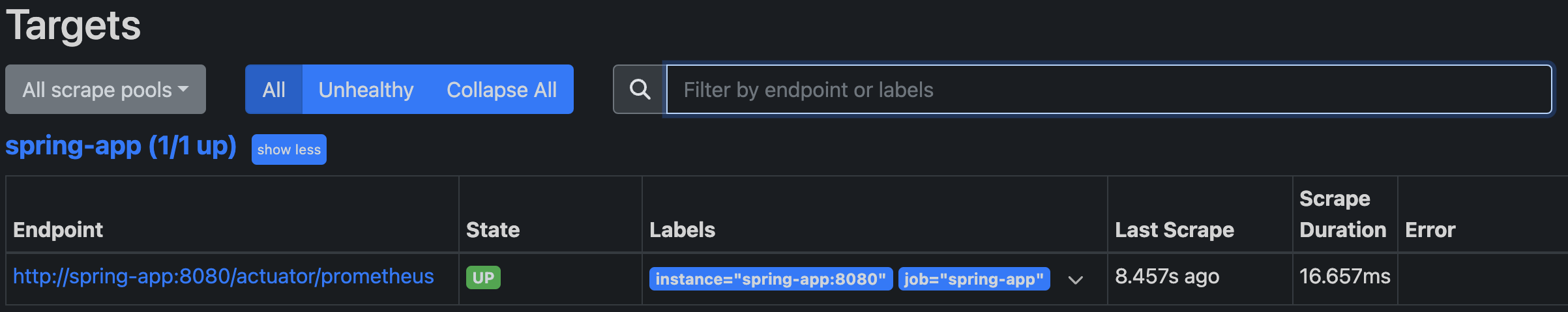The height and width of the screenshot is (312, 1568).
Task: Open the All scrape pools dropdown
Action: [x=106, y=89]
